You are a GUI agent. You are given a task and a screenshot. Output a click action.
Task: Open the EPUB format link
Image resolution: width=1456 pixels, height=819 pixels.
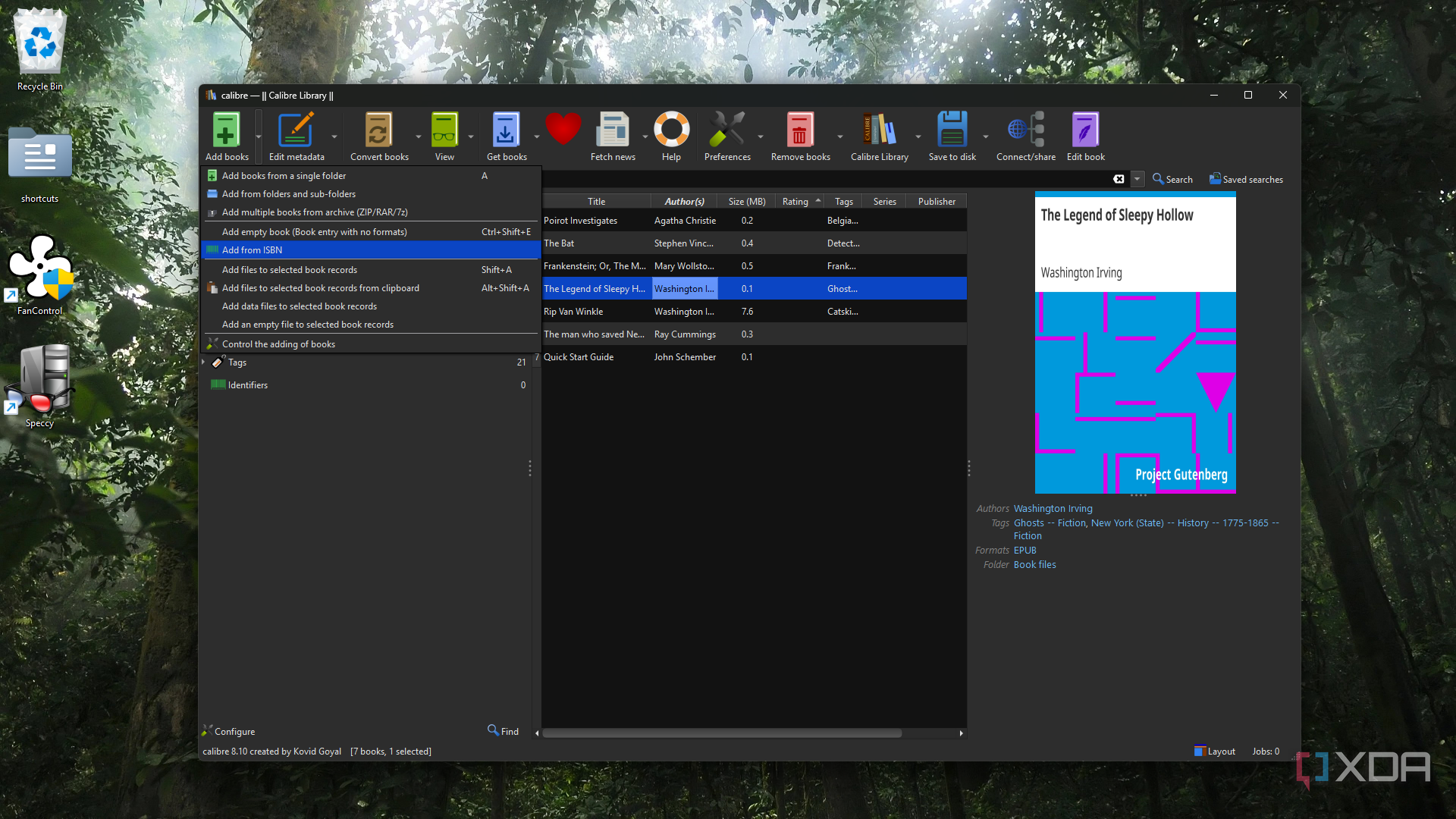coord(1025,551)
